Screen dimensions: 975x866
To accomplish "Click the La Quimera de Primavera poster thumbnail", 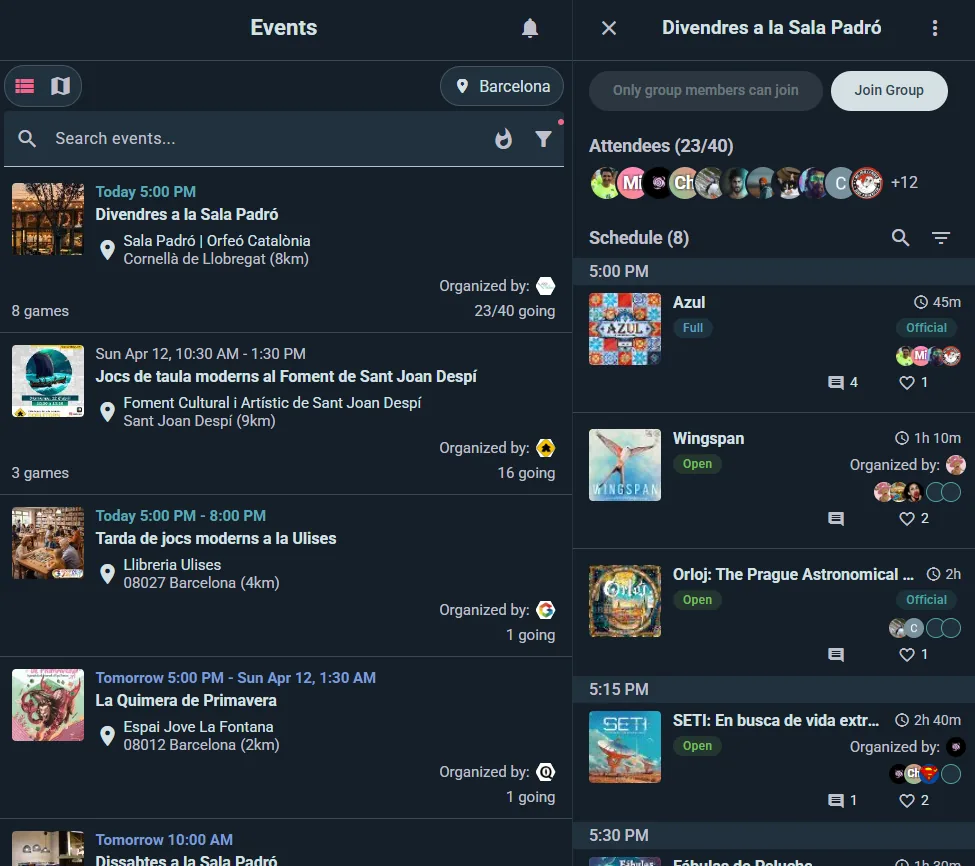I will pyautogui.click(x=48, y=705).
